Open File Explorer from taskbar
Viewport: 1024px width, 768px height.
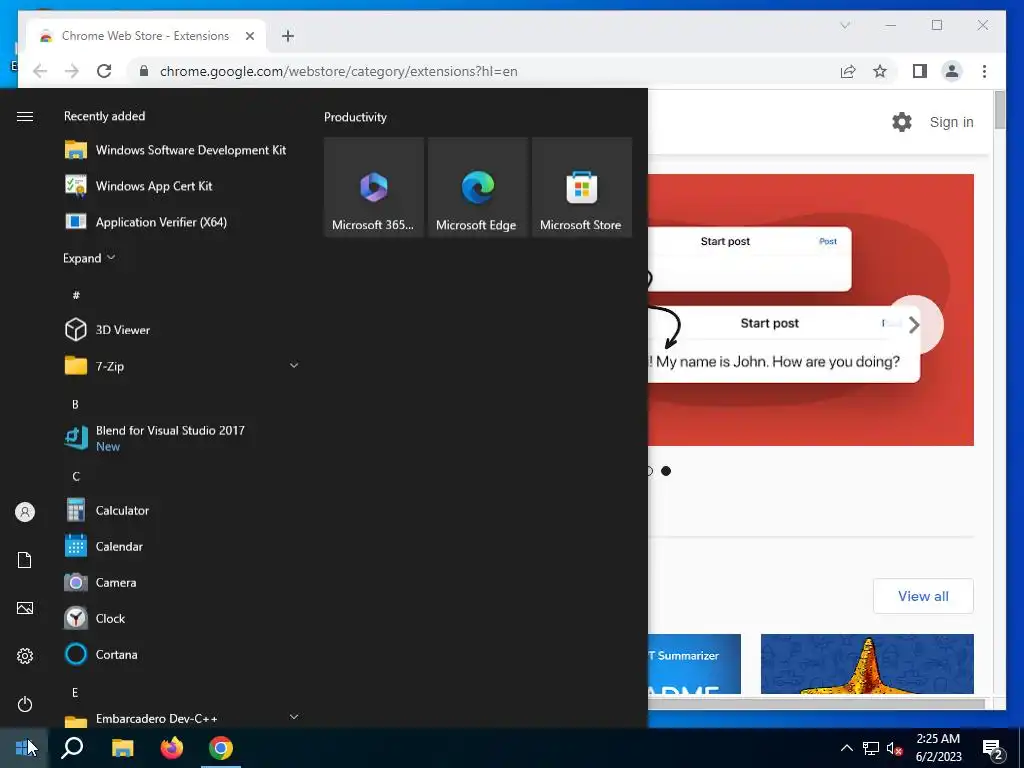[122, 748]
